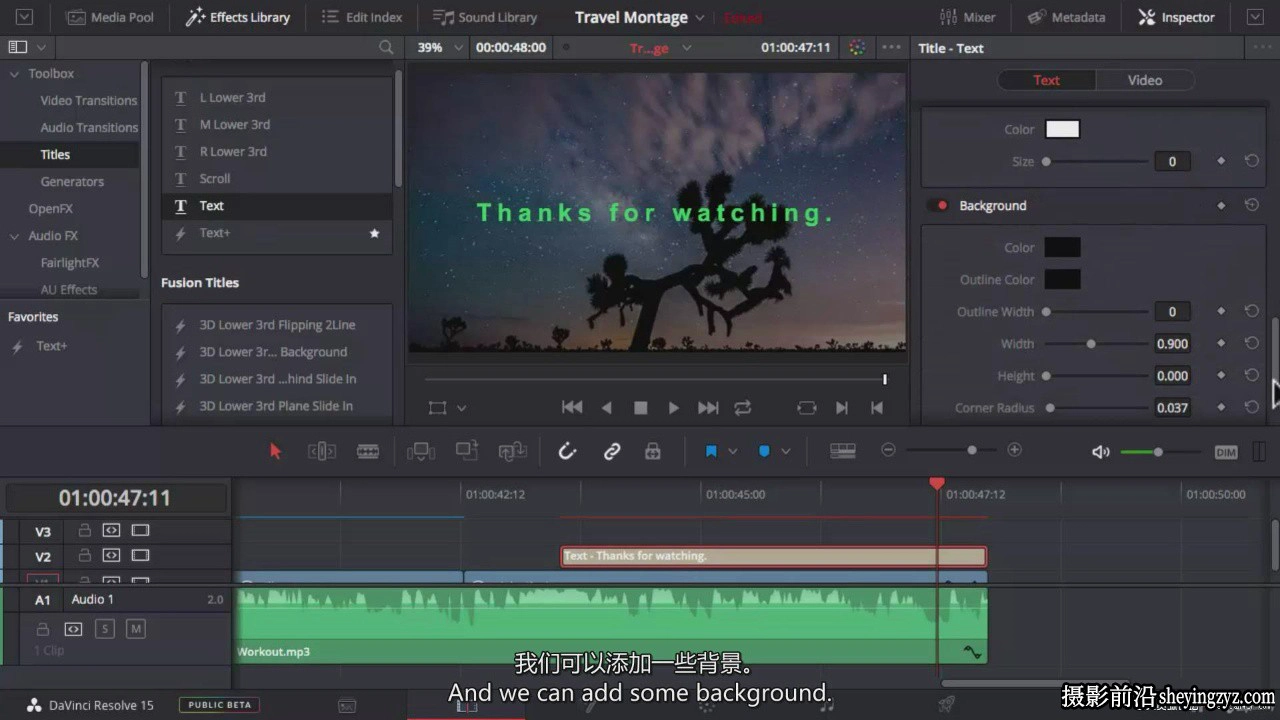Select Audio Transitions in the Toolbox
Viewport: 1280px width, 720px height.
[x=89, y=127]
